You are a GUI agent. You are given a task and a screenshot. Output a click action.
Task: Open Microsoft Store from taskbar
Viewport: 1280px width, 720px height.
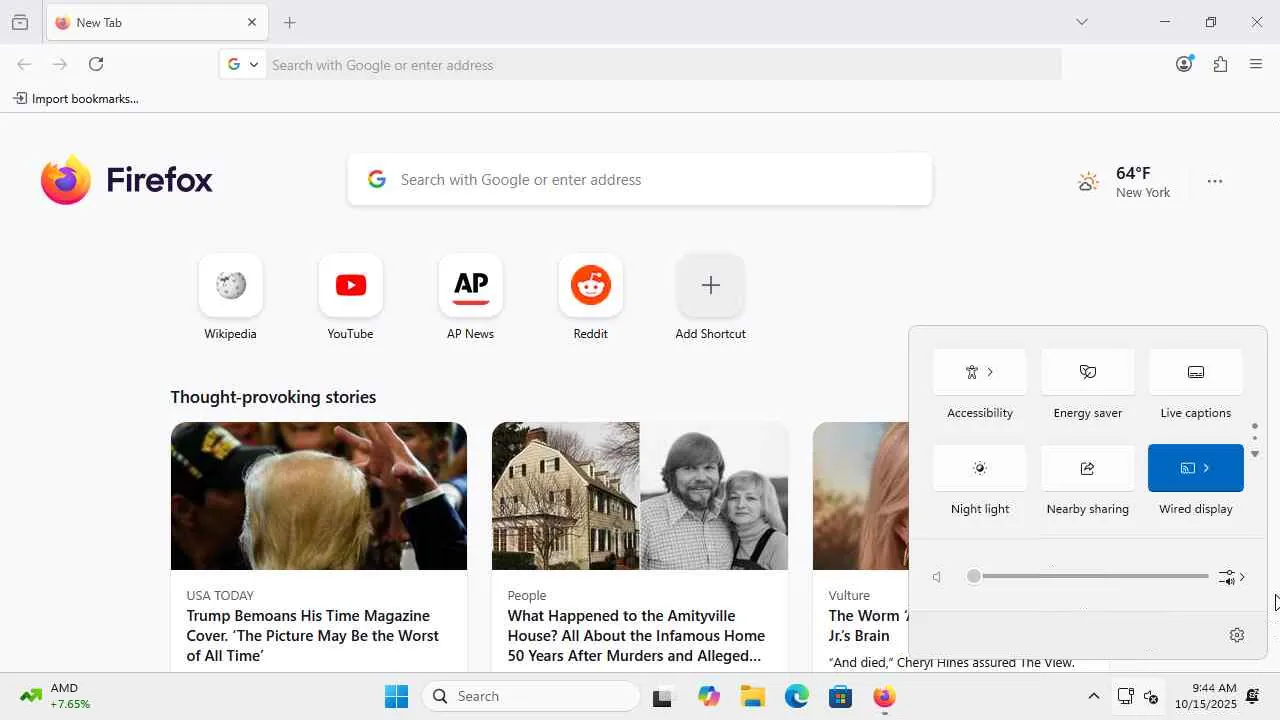click(x=841, y=696)
